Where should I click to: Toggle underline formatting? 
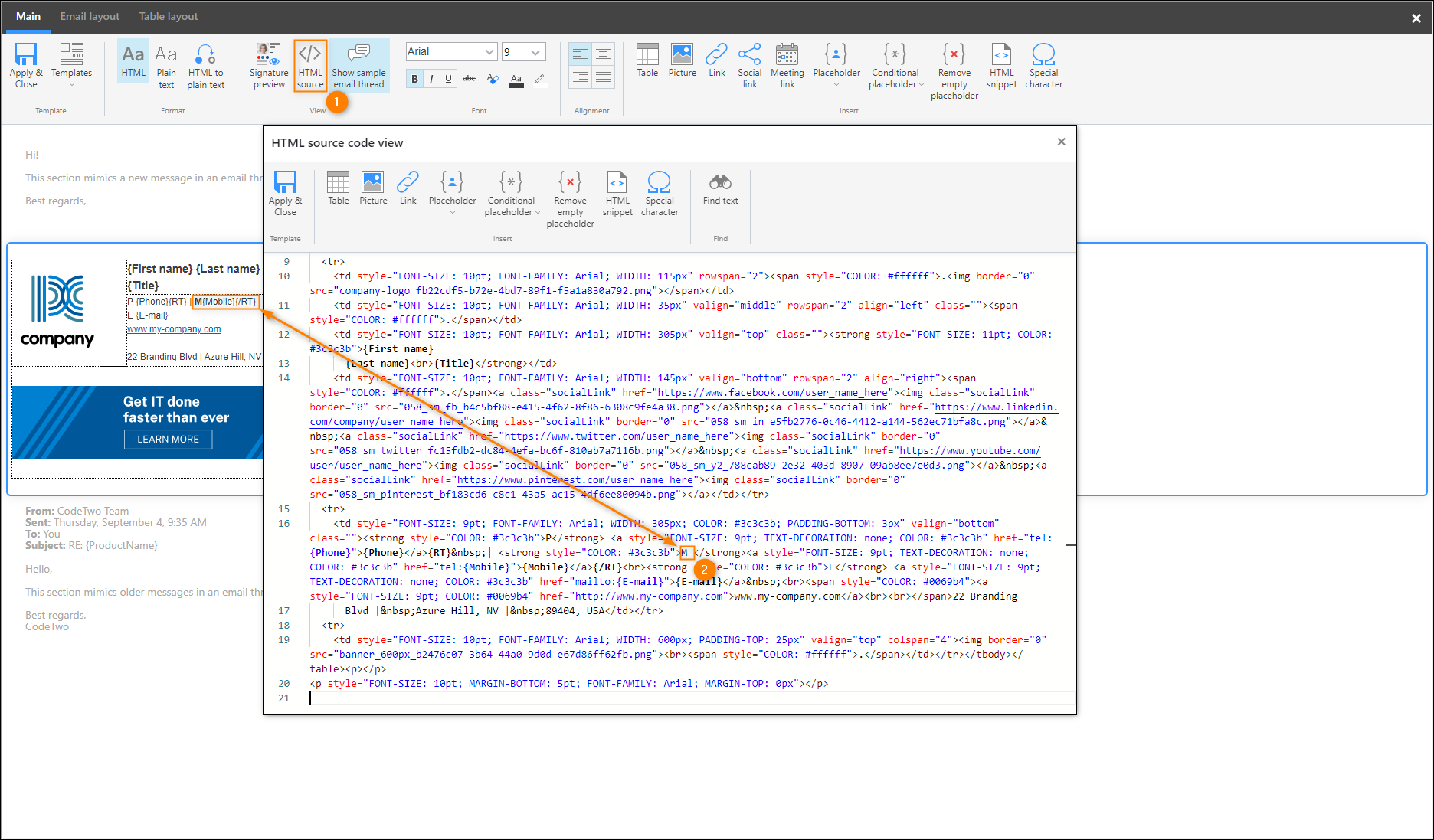click(449, 78)
